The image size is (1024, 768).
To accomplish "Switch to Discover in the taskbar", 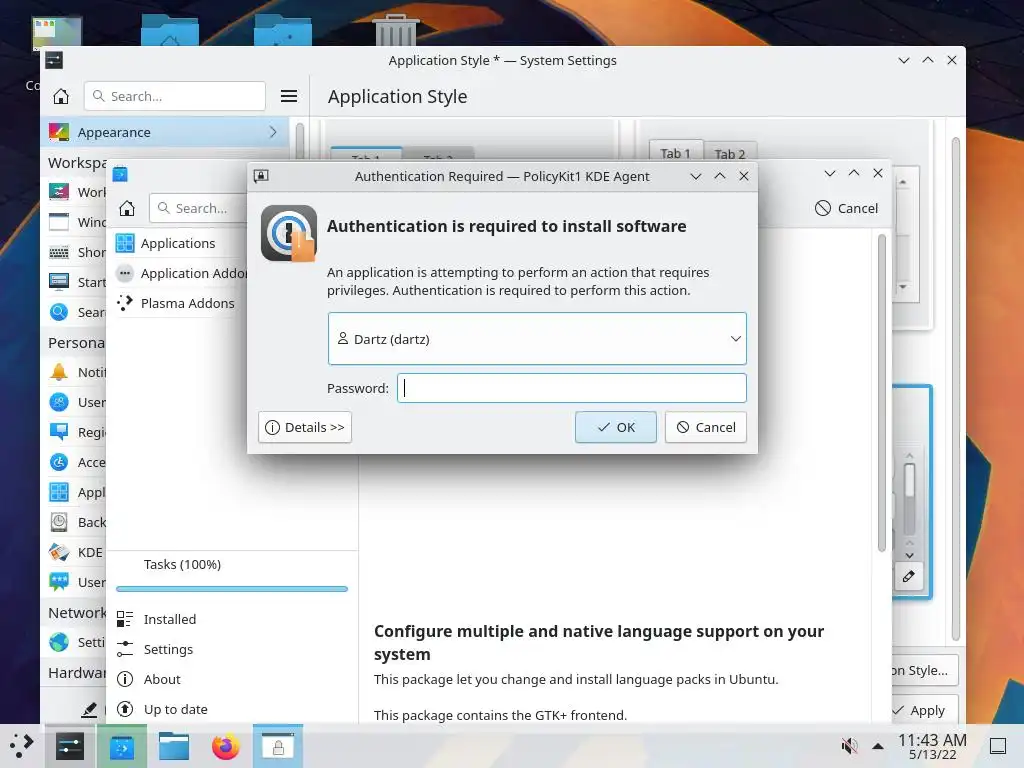I will pos(122,746).
